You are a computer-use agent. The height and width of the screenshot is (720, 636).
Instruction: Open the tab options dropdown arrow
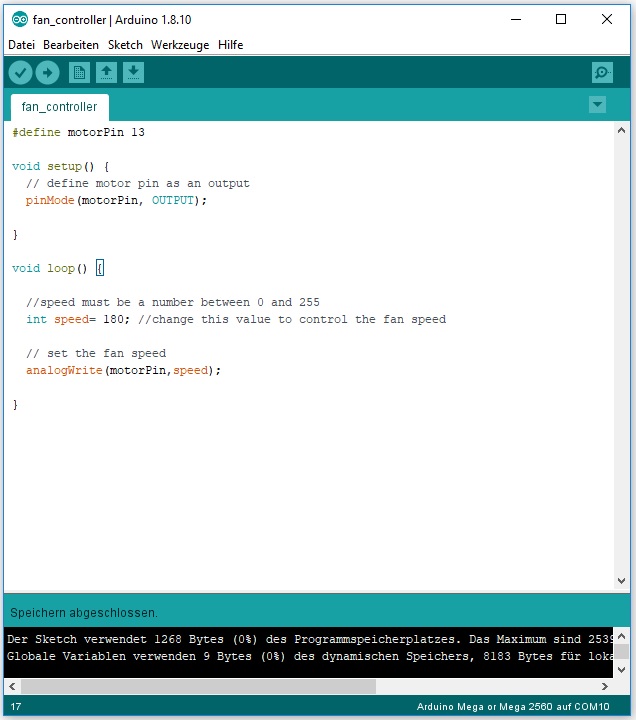coord(597,105)
